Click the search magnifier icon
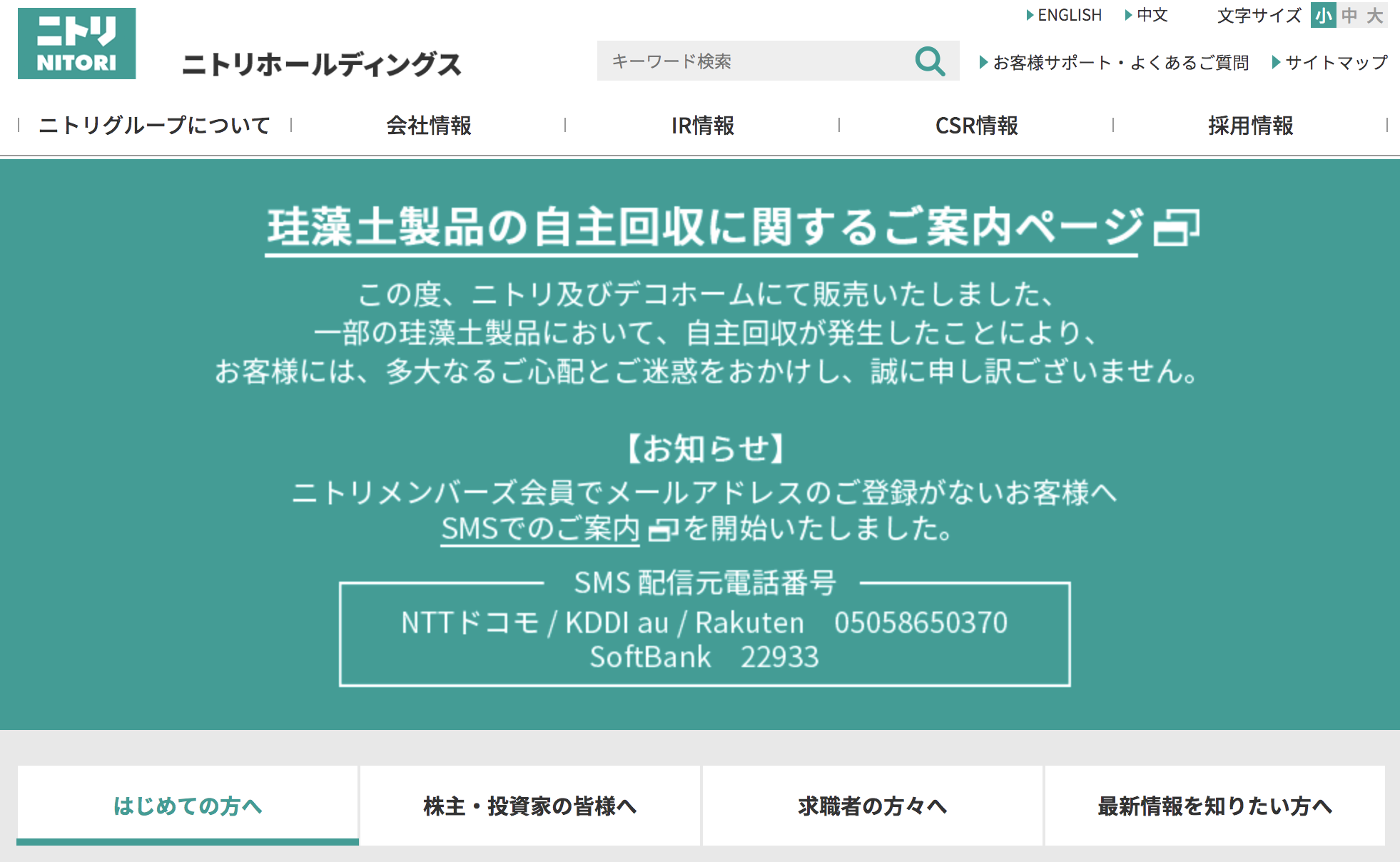Image resolution: width=1400 pixels, height=862 pixels. coord(930,61)
